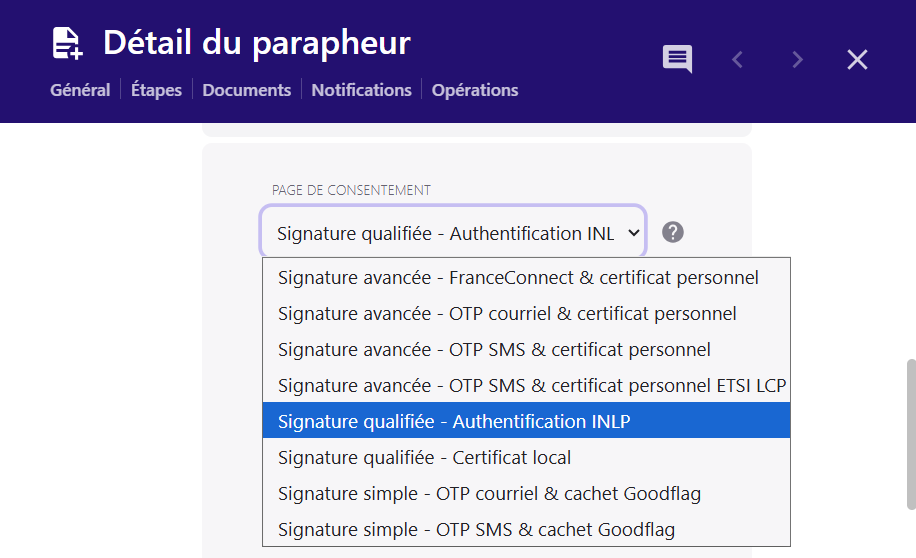
Task: Select Signature avancée FranceConnect & certificat personnel
Action: coord(518,277)
